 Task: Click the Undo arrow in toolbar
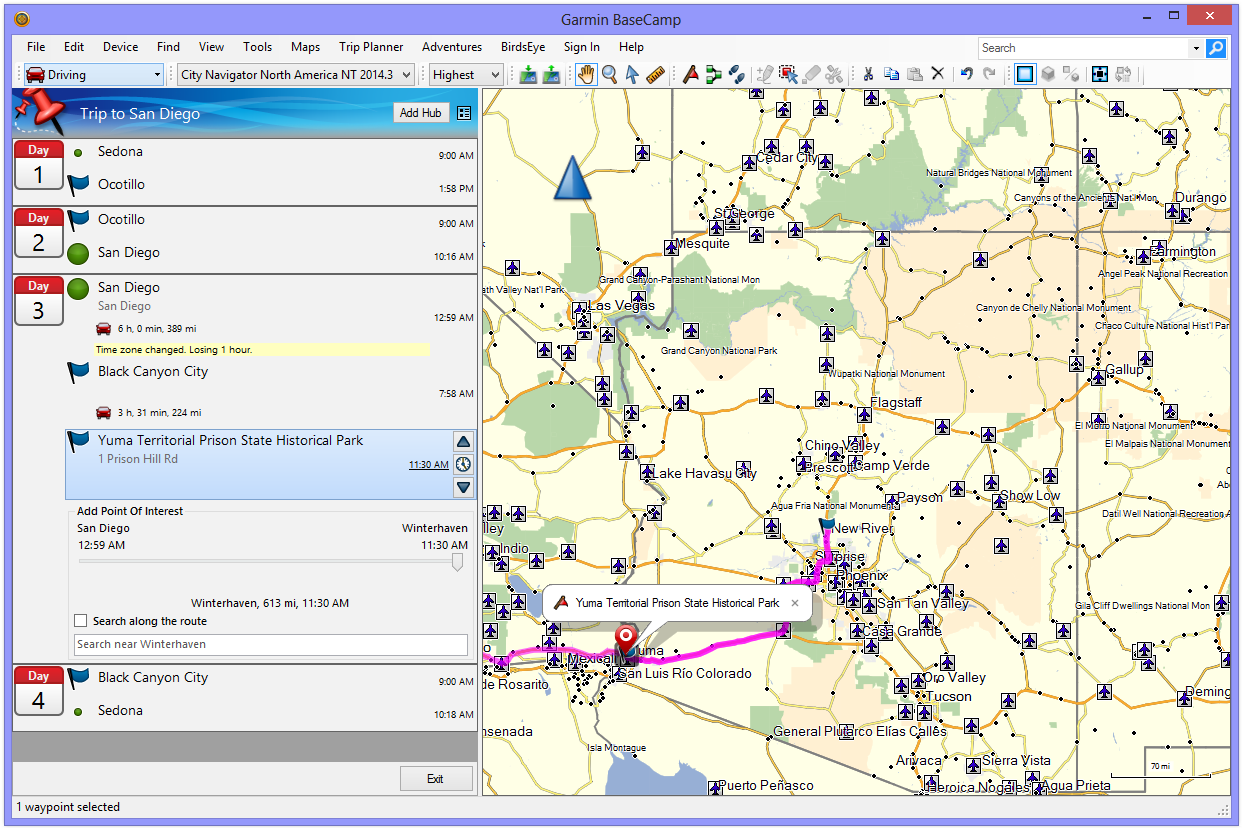click(x=966, y=74)
